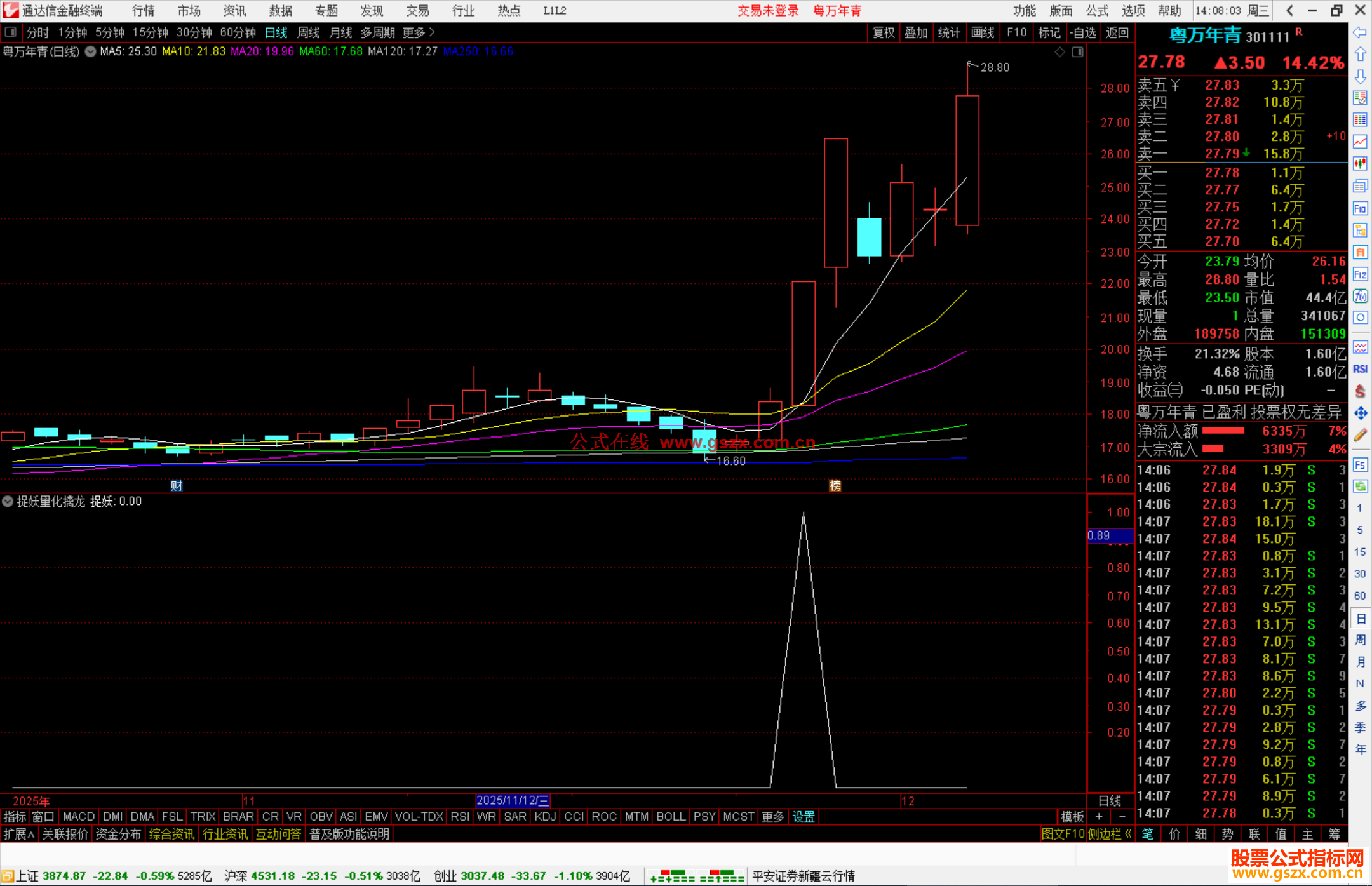This screenshot has width=1372, height=886.
Task: Expand the 更多 periods chevron
Action: click(432, 32)
